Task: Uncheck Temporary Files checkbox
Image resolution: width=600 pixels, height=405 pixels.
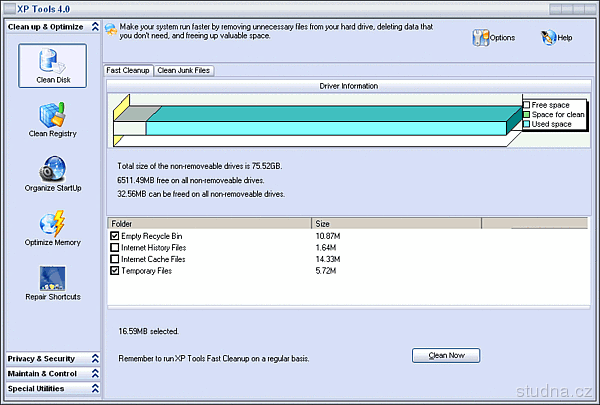Action: 114,270
